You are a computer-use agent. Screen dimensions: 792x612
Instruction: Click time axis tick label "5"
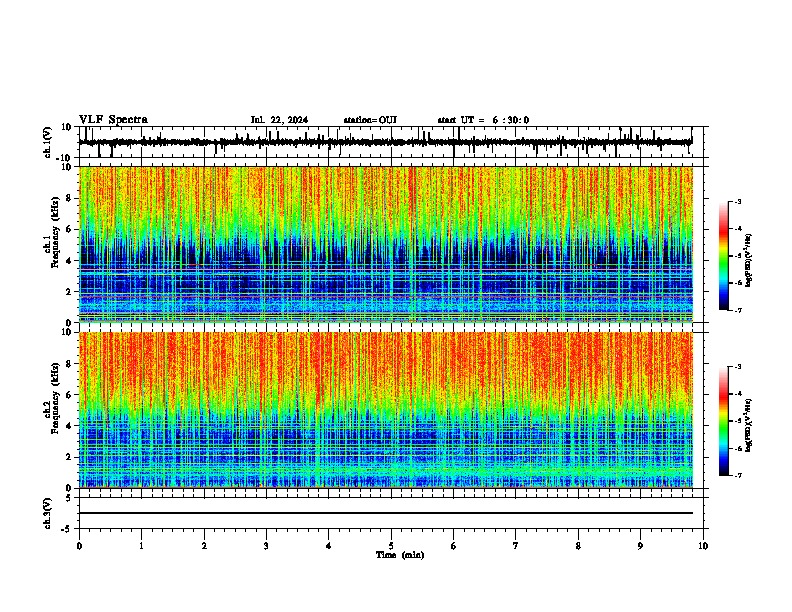pyautogui.click(x=391, y=546)
